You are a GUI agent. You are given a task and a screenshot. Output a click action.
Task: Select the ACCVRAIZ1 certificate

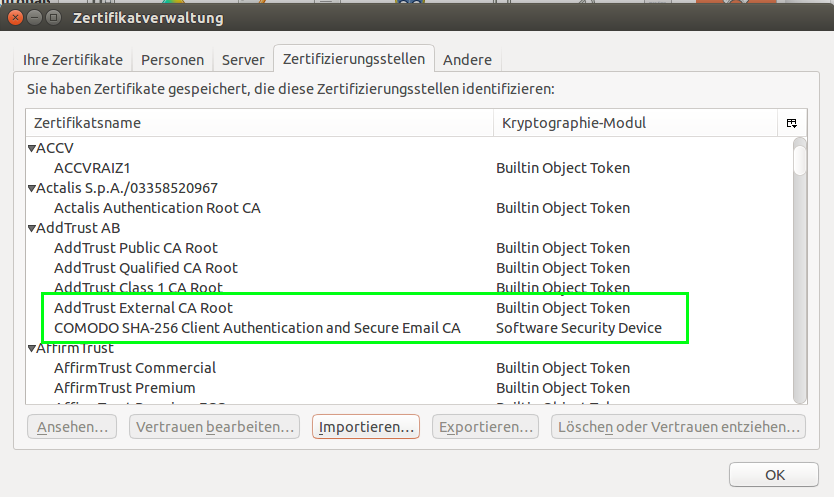point(92,168)
